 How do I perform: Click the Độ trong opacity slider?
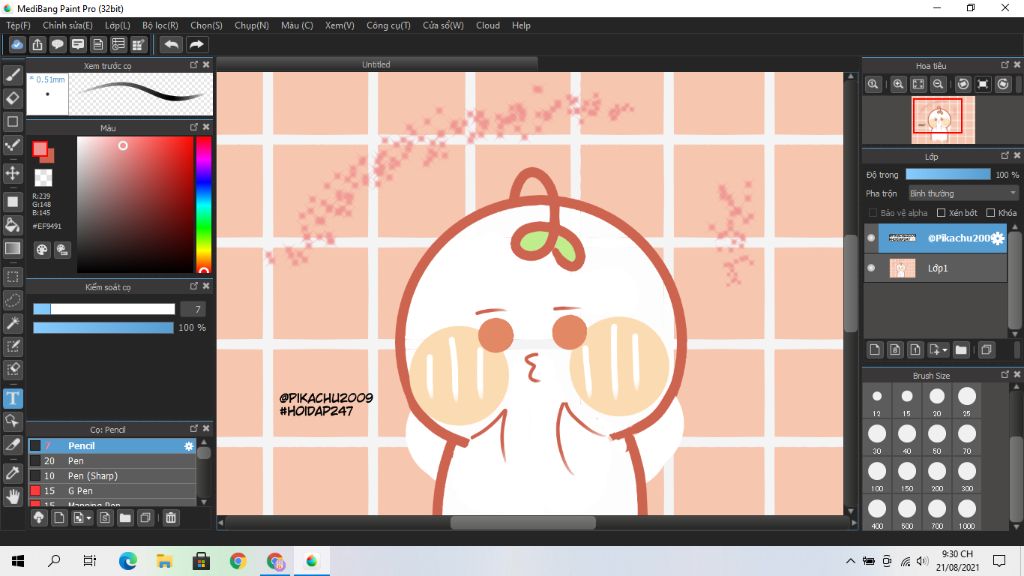948,175
